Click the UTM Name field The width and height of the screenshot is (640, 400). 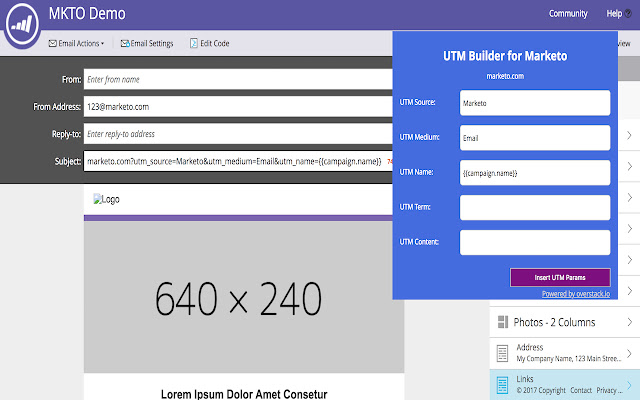point(535,173)
